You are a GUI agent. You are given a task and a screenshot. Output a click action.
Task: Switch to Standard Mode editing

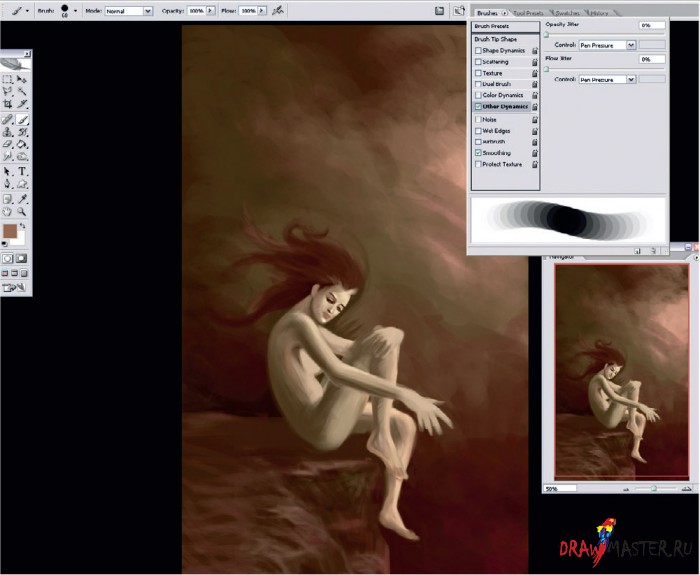[x=8, y=258]
